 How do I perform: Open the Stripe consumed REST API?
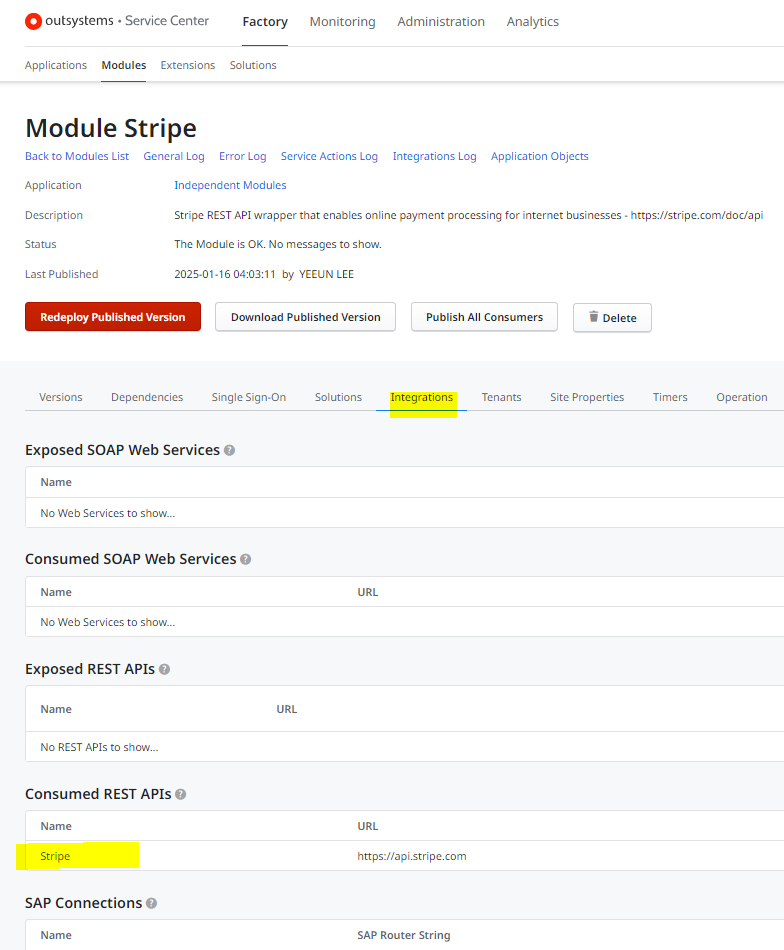pyautogui.click(x=55, y=856)
